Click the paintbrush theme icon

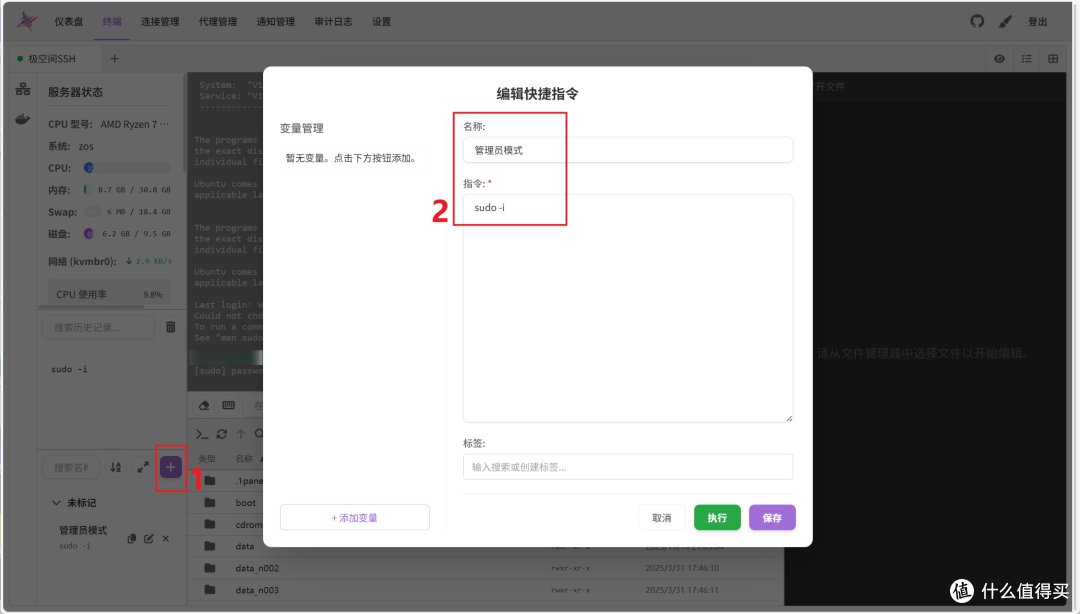point(1005,21)
